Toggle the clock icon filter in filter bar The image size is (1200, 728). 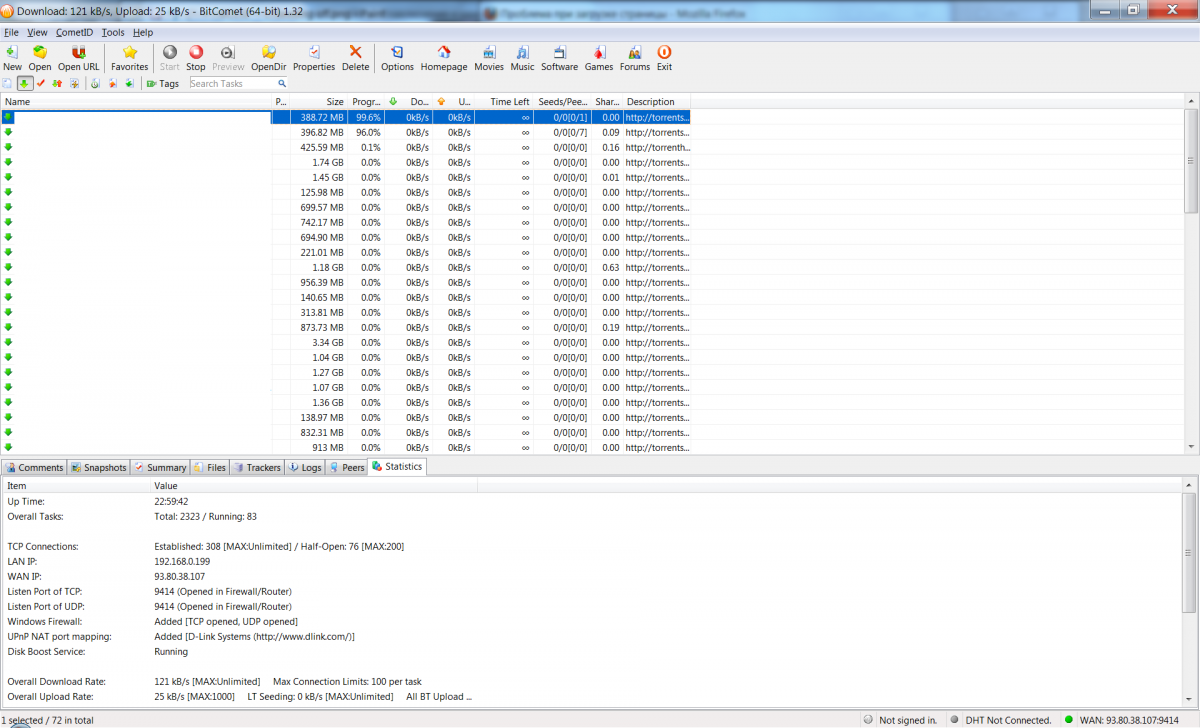(x=95, y=84)
